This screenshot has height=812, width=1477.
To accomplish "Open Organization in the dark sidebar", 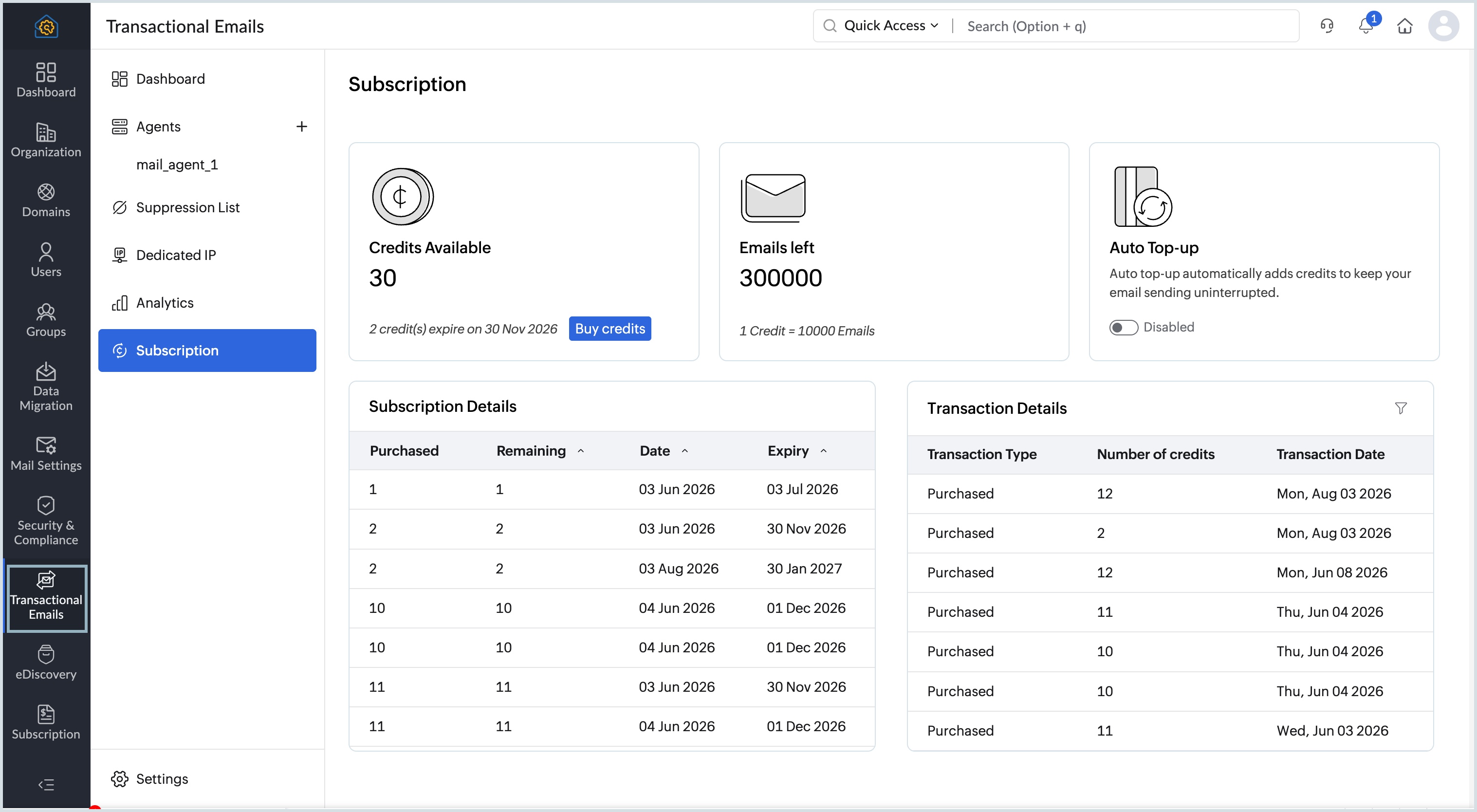I will (x=46, y=140).
